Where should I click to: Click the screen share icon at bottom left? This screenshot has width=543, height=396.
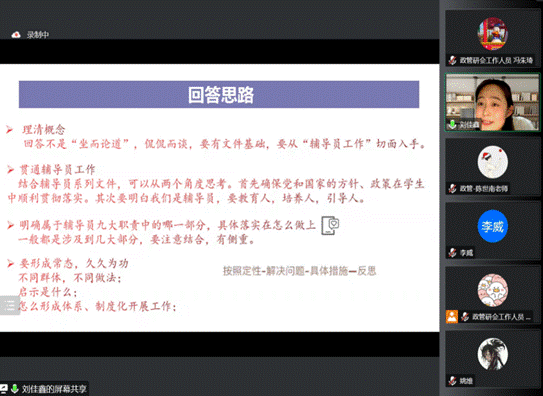pos(3,388)
